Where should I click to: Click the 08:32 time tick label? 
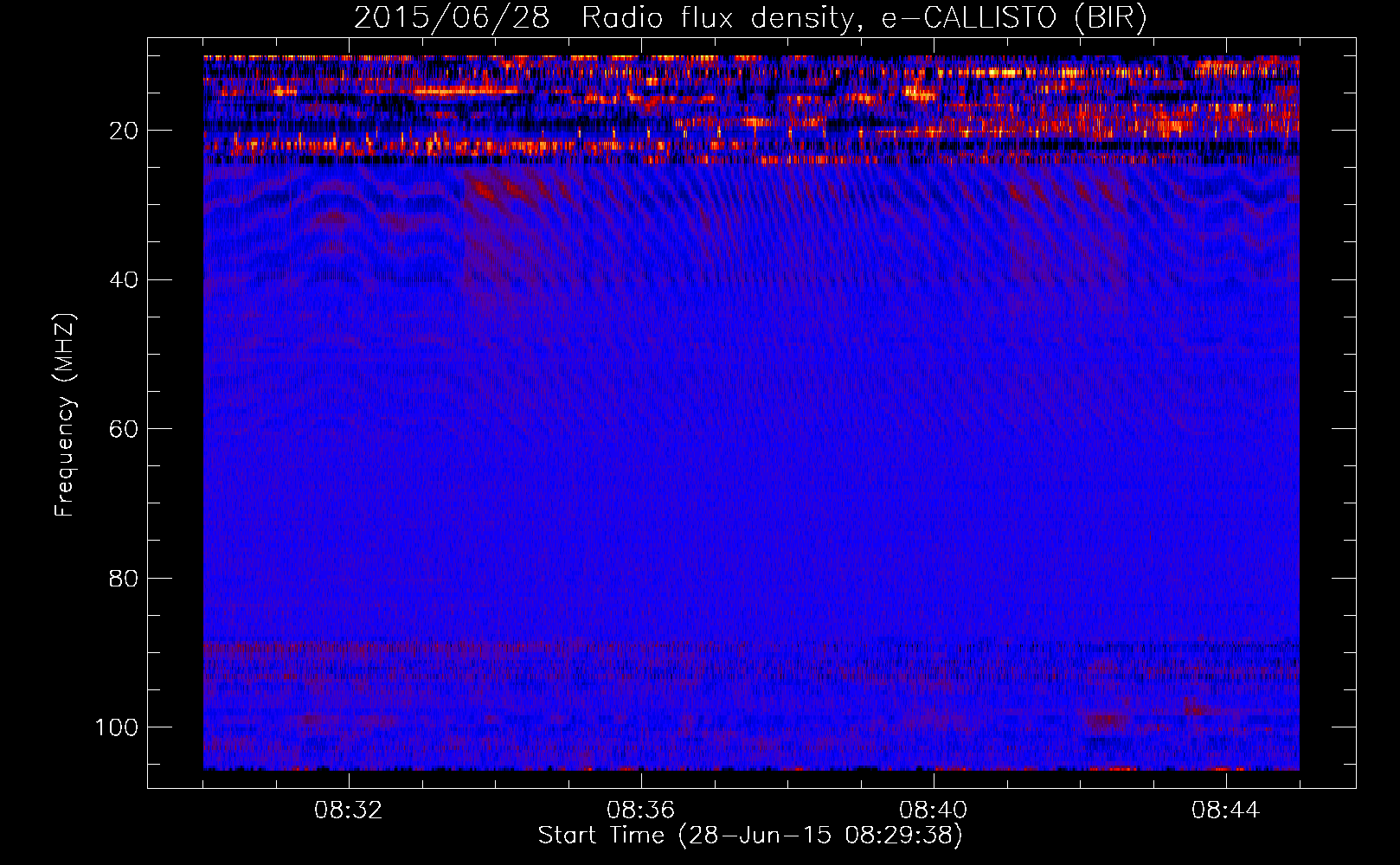(x=349, y=811)
